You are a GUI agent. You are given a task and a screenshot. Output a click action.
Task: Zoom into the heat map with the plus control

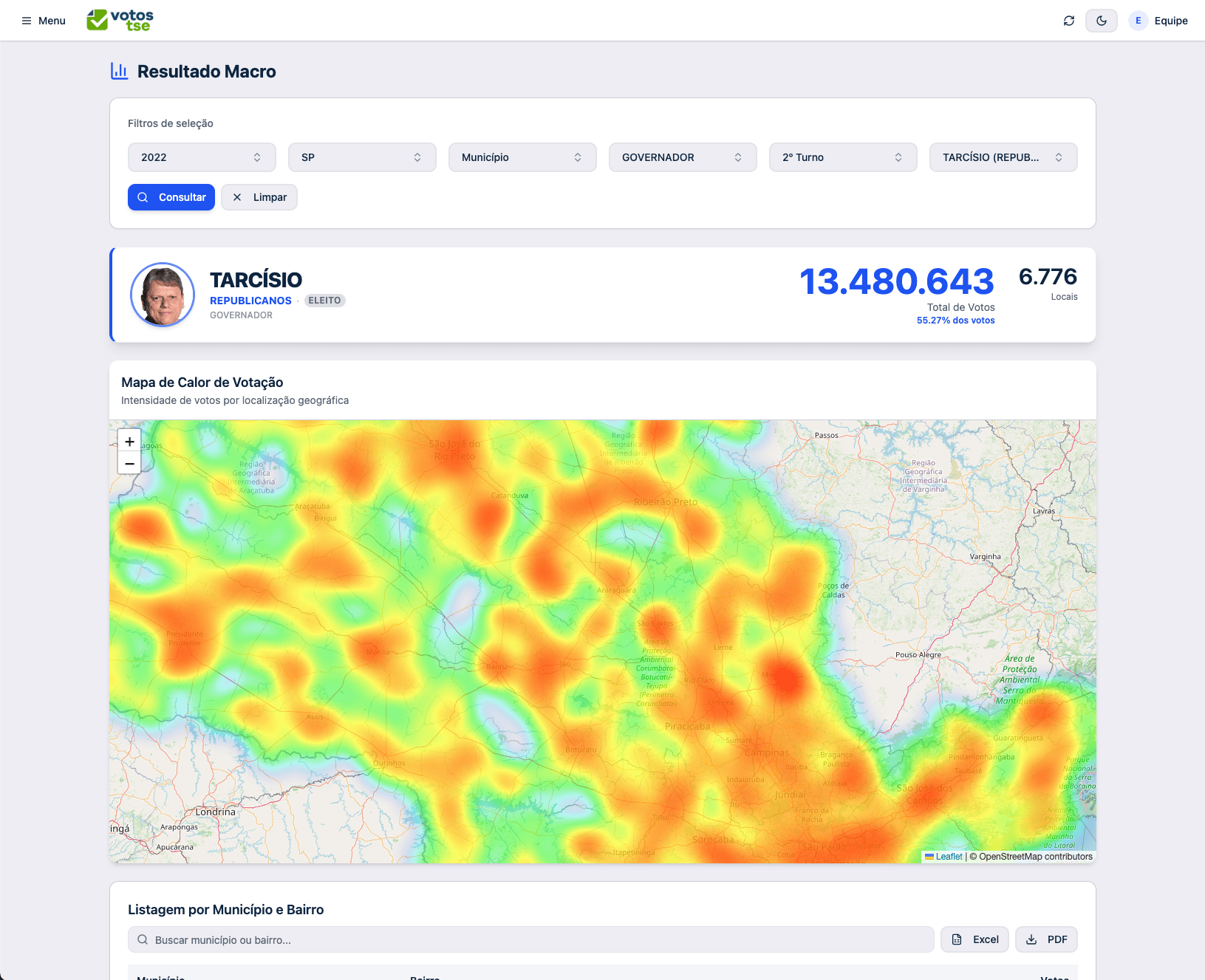[x=129, y=441]
